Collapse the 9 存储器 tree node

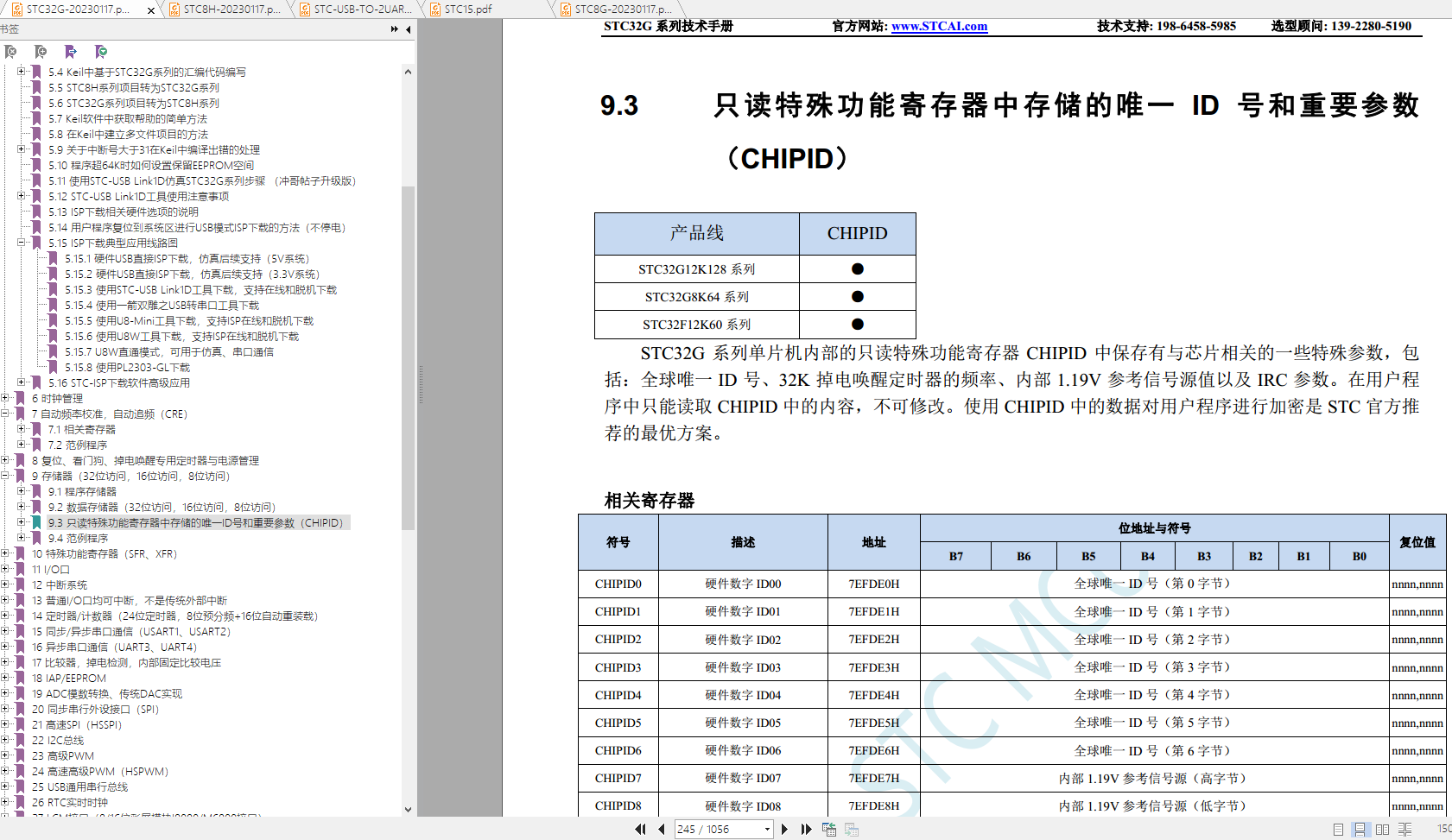5,475
